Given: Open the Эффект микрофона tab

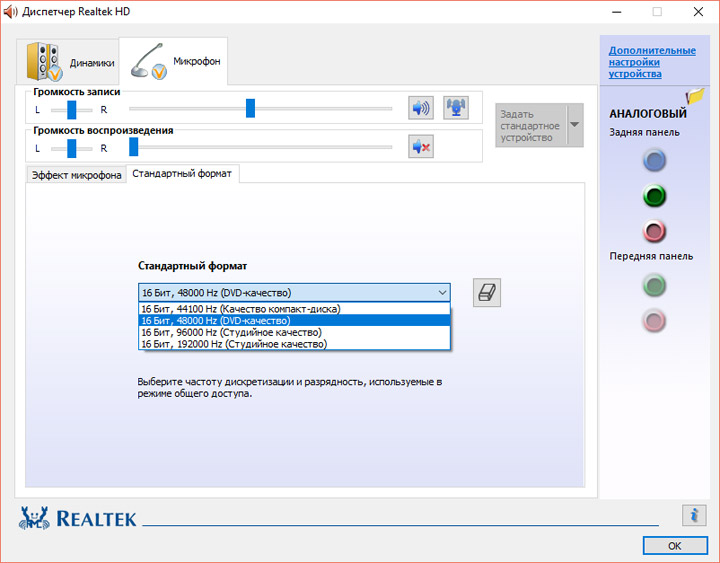Looking at the screenshot, I should [76, 175].
